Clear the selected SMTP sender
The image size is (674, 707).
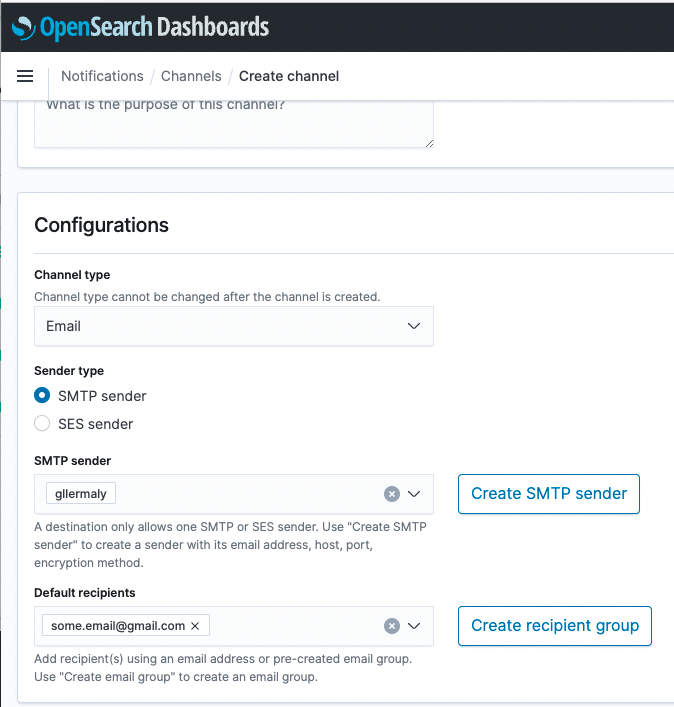pyautogui.click(x=392, y=494)
